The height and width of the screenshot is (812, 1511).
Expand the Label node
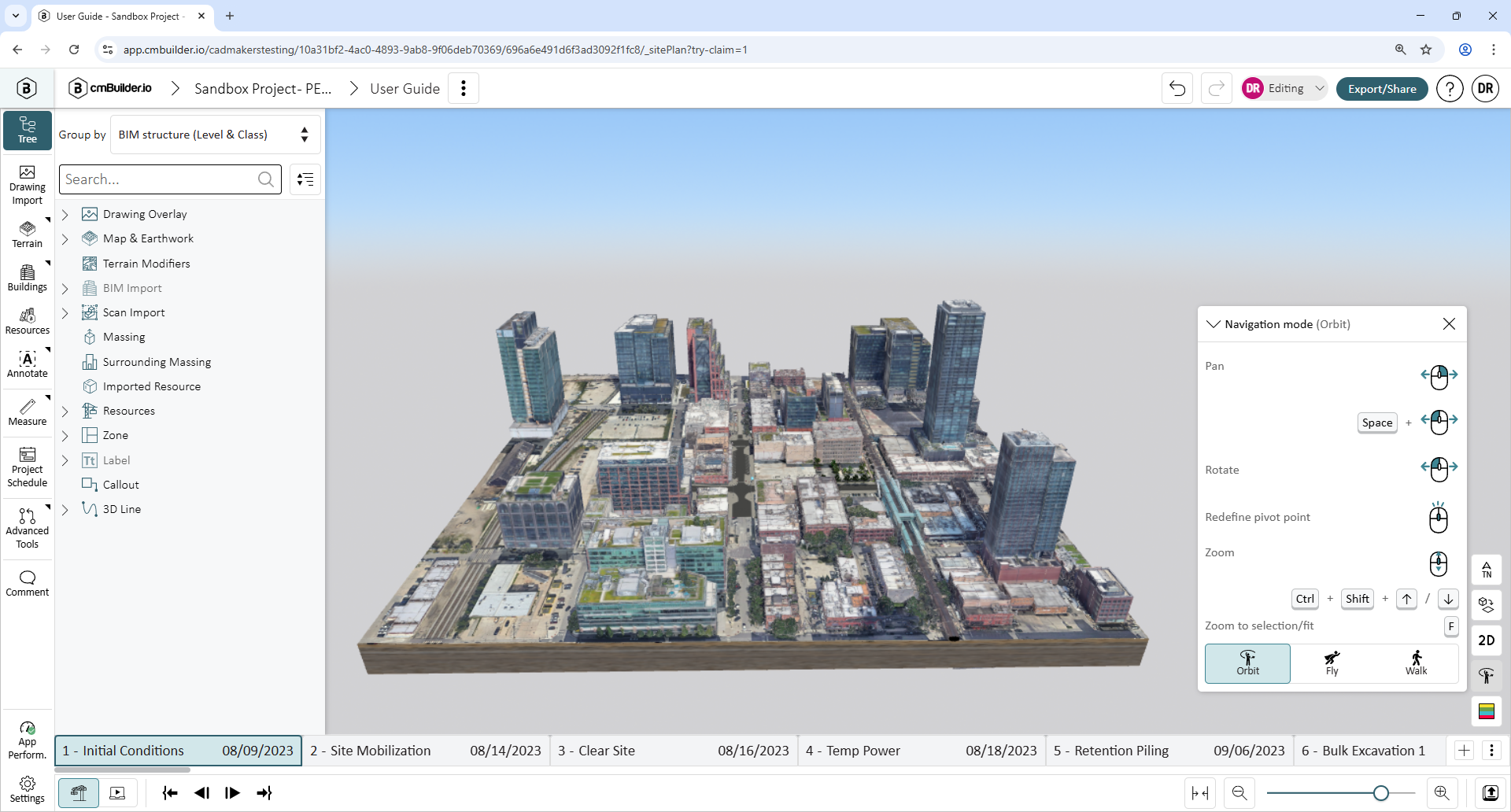coord(65,460)
